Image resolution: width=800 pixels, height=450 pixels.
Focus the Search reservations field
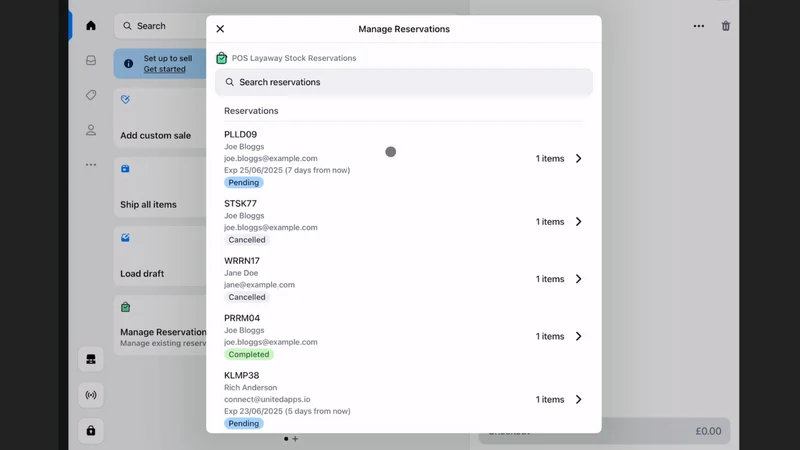[x=404, y=82]
